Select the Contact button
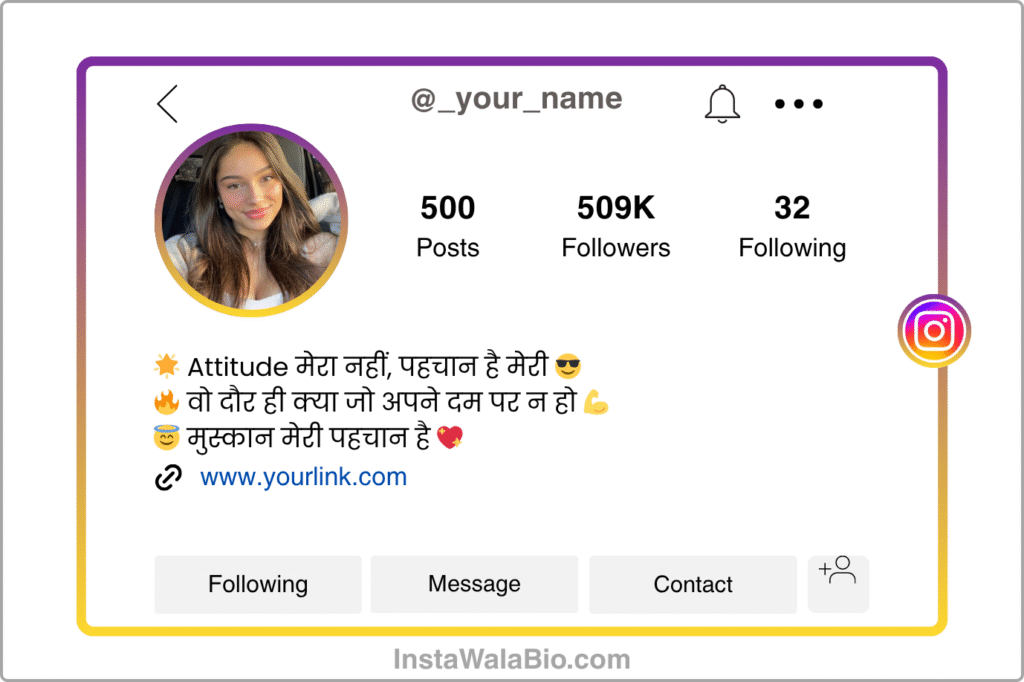The image size is (1024, 682). (x=693, y=584)
